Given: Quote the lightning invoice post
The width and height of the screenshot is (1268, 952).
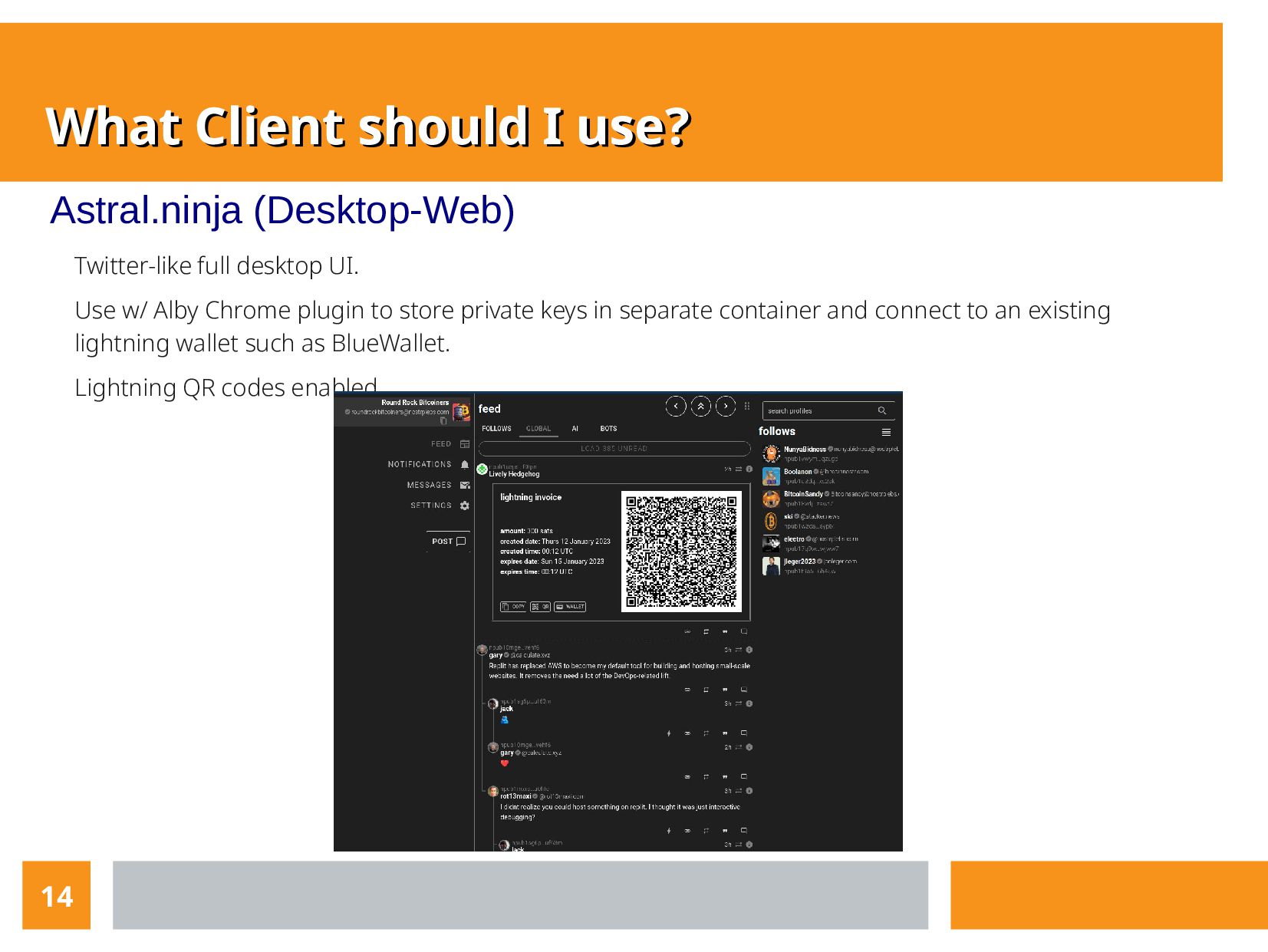Looking at the screenshot, I should point(725,632).
